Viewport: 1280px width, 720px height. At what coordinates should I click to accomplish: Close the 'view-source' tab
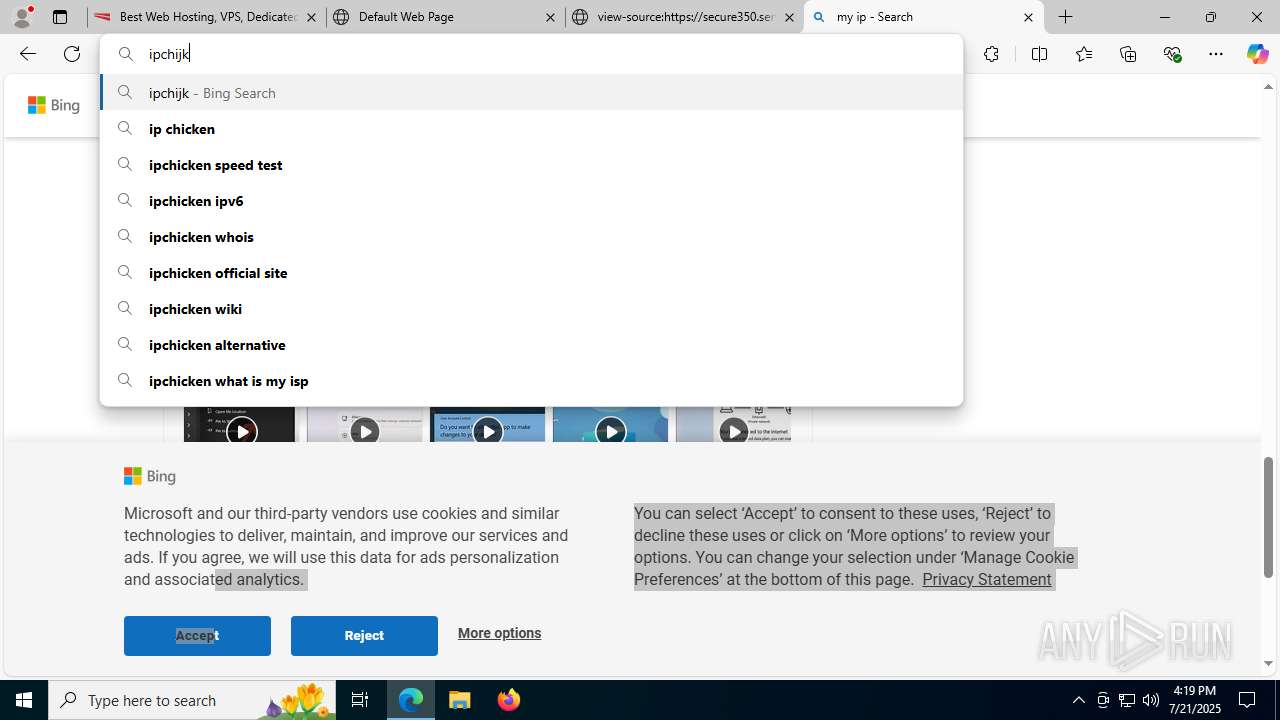(x=789, y=17)
